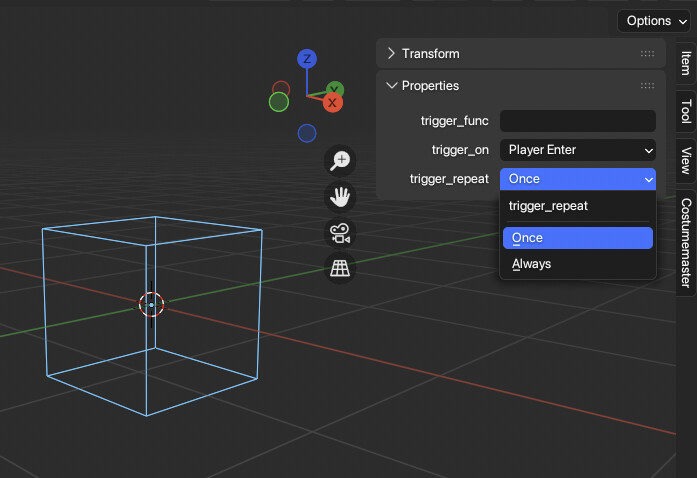This screenshot has width=697, height=478.
Task: Open the Costumemaster sidebar tab
Action: (x=685, y=242)
